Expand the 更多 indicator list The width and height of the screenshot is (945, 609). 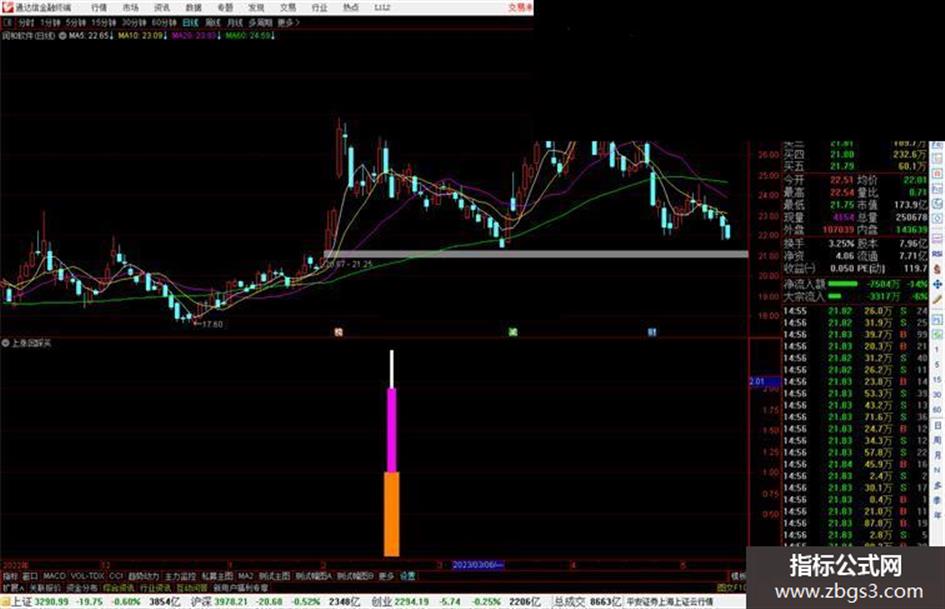pyautogui.click(x=386, y=576)
